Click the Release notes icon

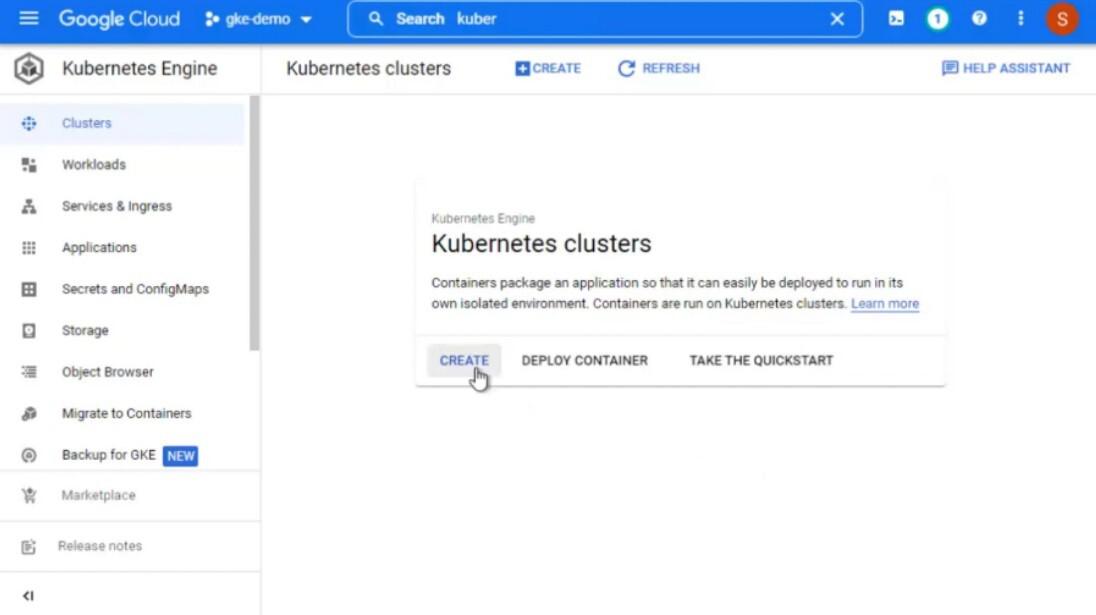(29, 547)
